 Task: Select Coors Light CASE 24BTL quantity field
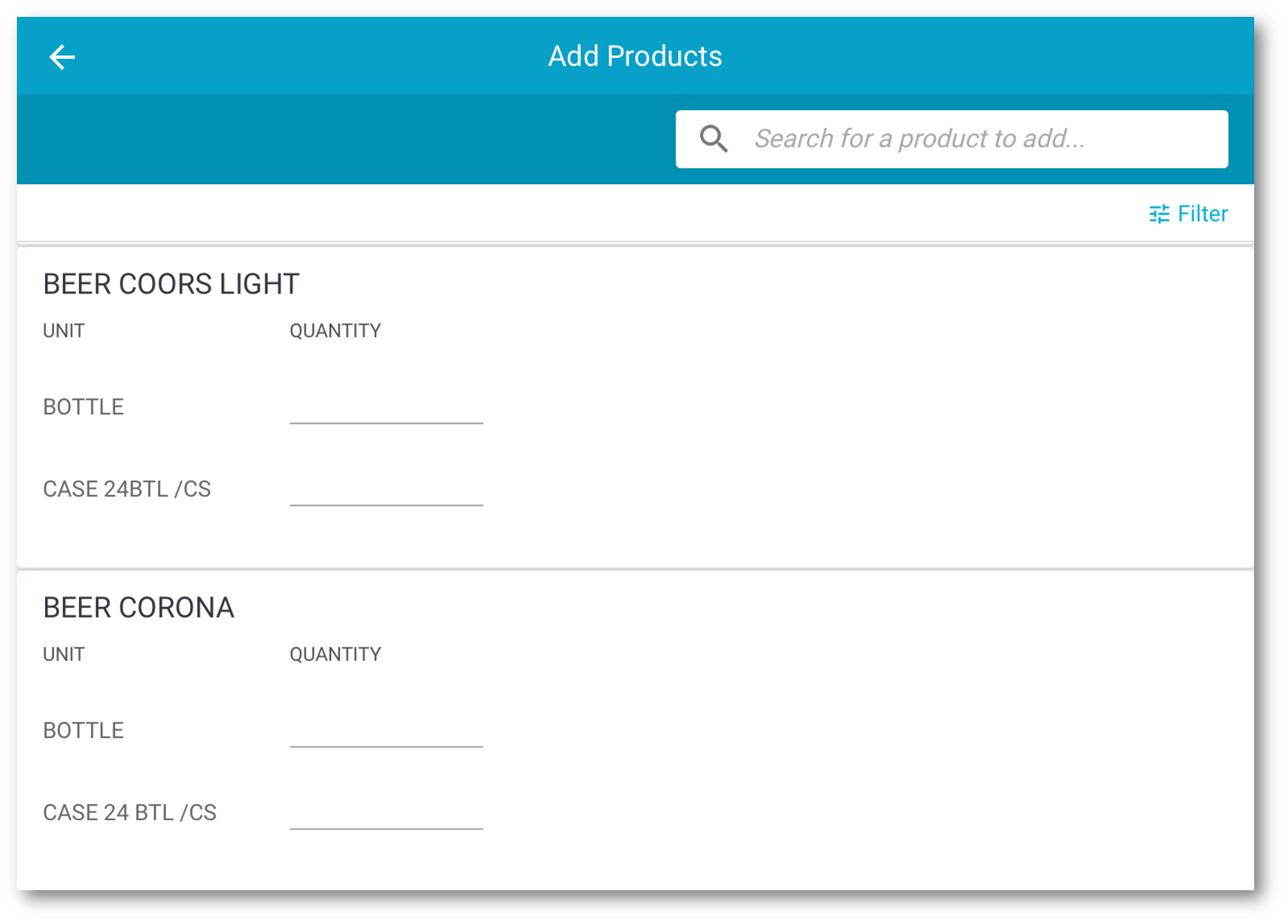386,490
